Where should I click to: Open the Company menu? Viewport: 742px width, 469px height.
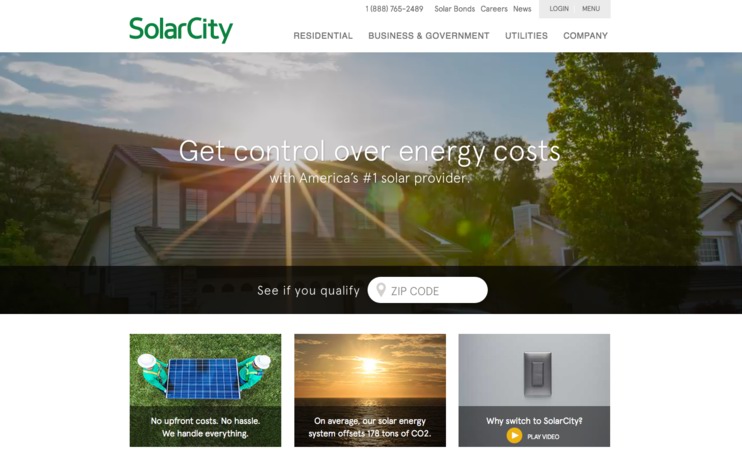click(x=585, y=36)
